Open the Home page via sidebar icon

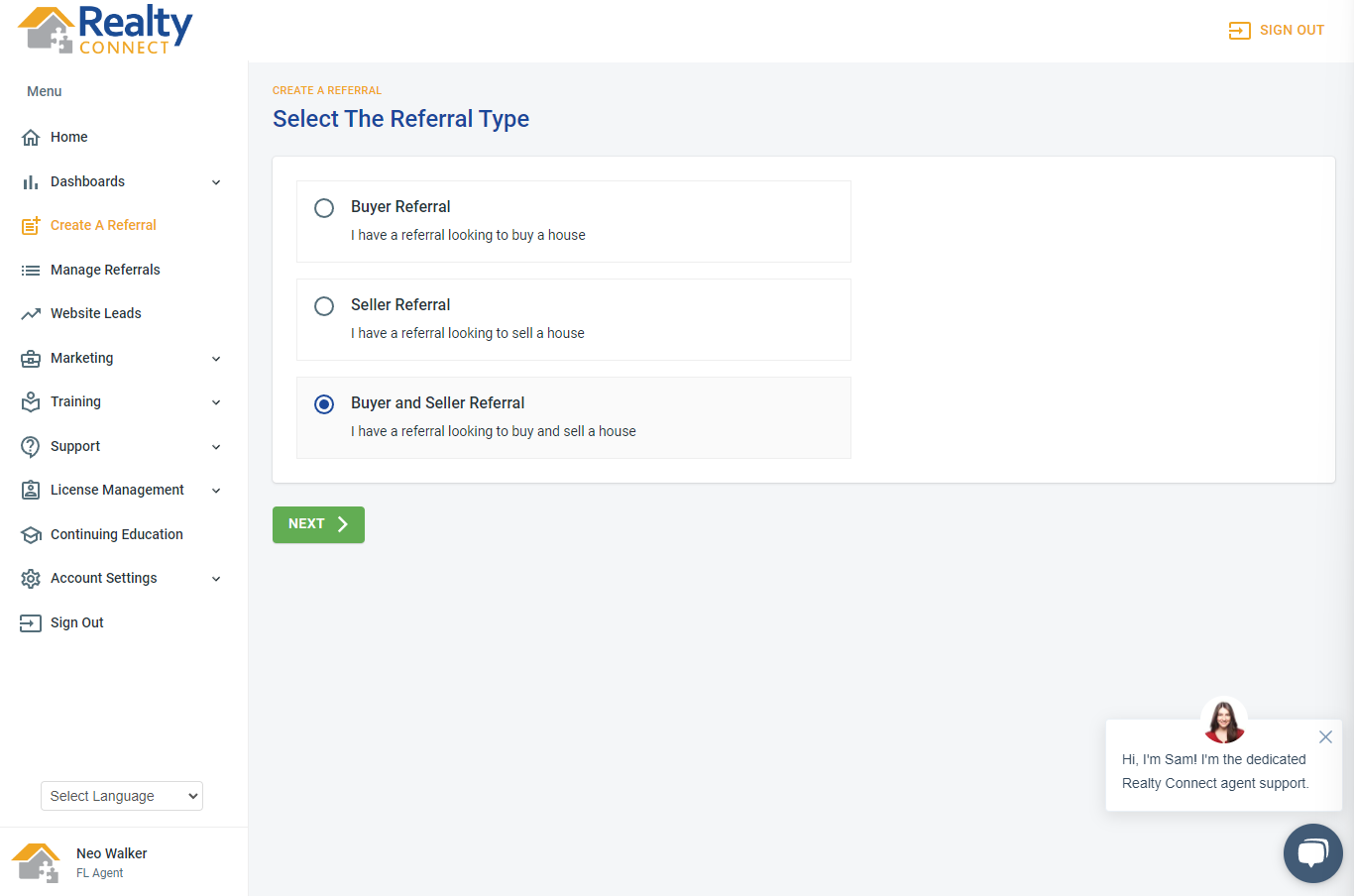31,137
